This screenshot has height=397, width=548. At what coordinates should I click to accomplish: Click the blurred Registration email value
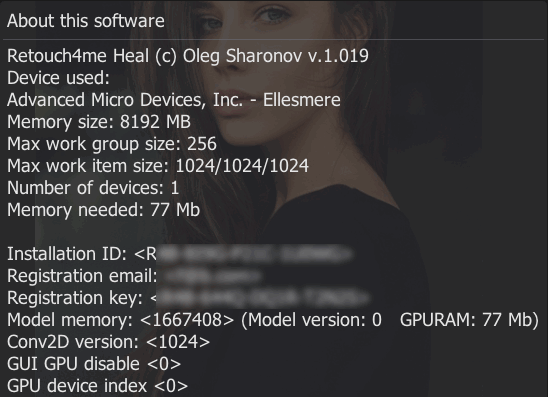point(212,276)
